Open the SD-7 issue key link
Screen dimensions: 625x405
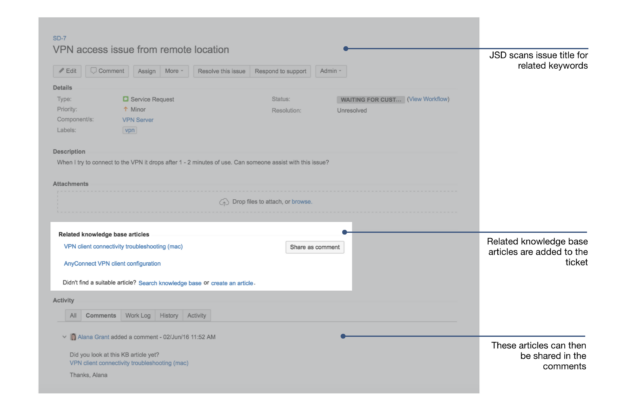pyautogui.click(x=59, y=38)
